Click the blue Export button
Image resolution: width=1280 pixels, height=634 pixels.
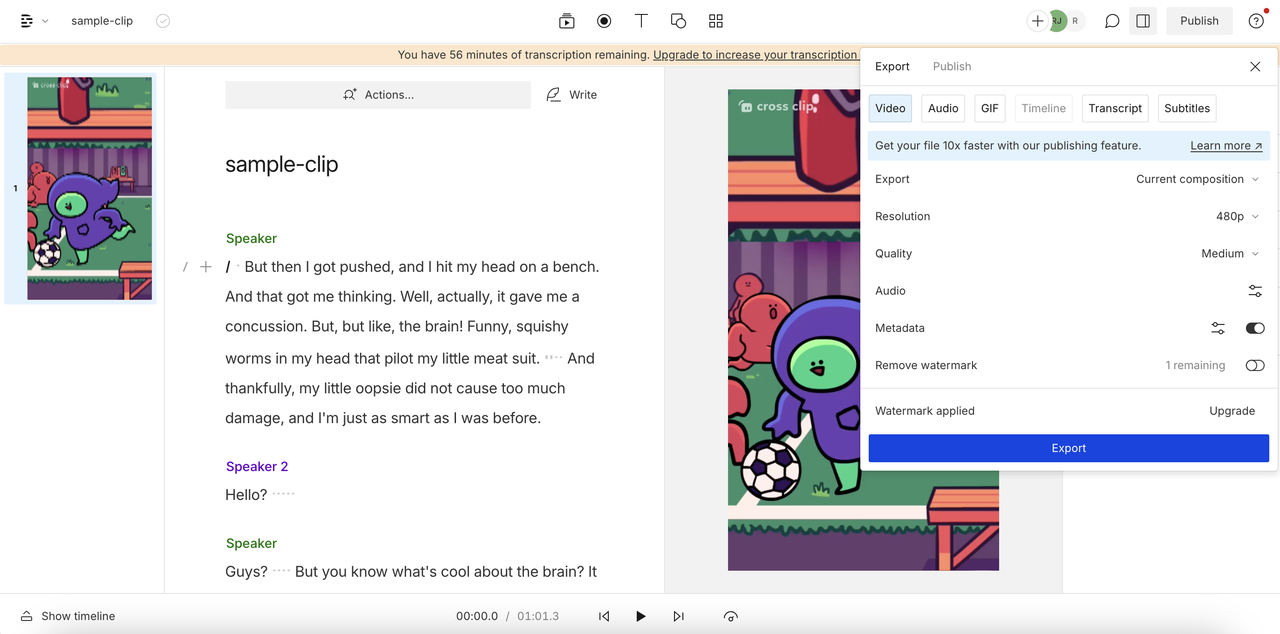tap(1068, 448)
